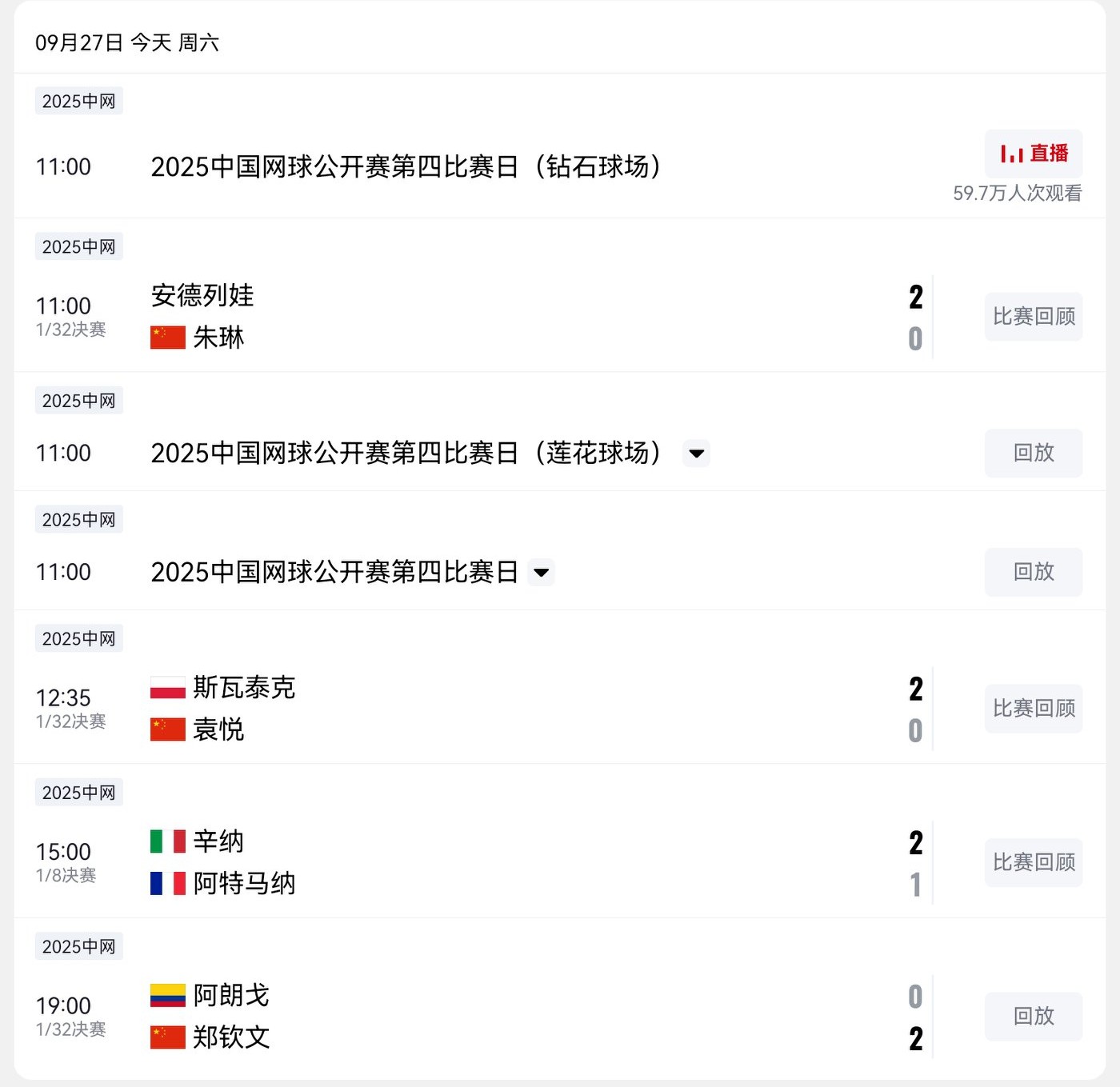
Task: Open 比赛回顾 for 安德列娃 vs 朱琳
Action: [1033, 317]
